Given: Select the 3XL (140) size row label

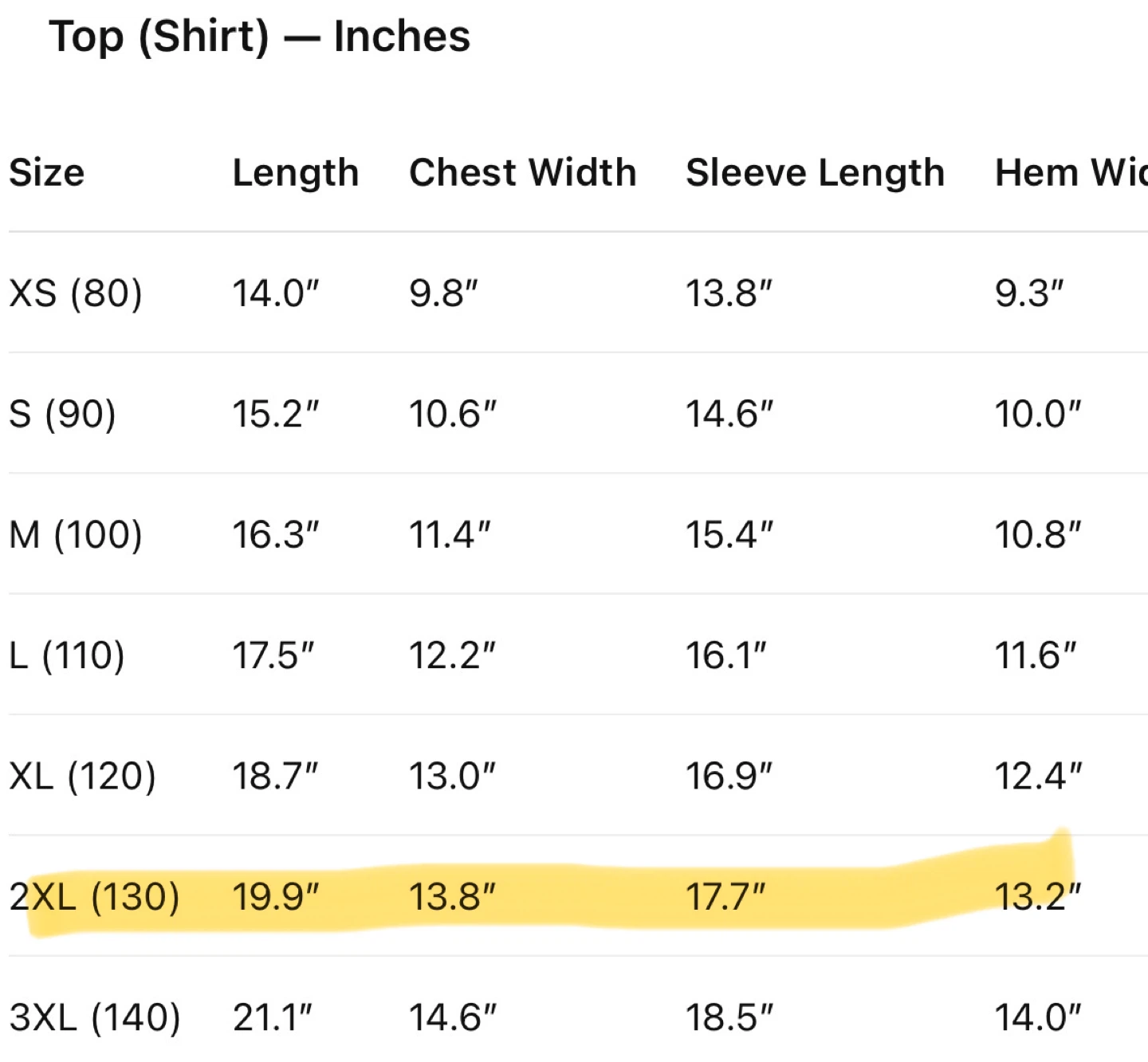Looking at the screenshot, I should (x=96, y=1018).
